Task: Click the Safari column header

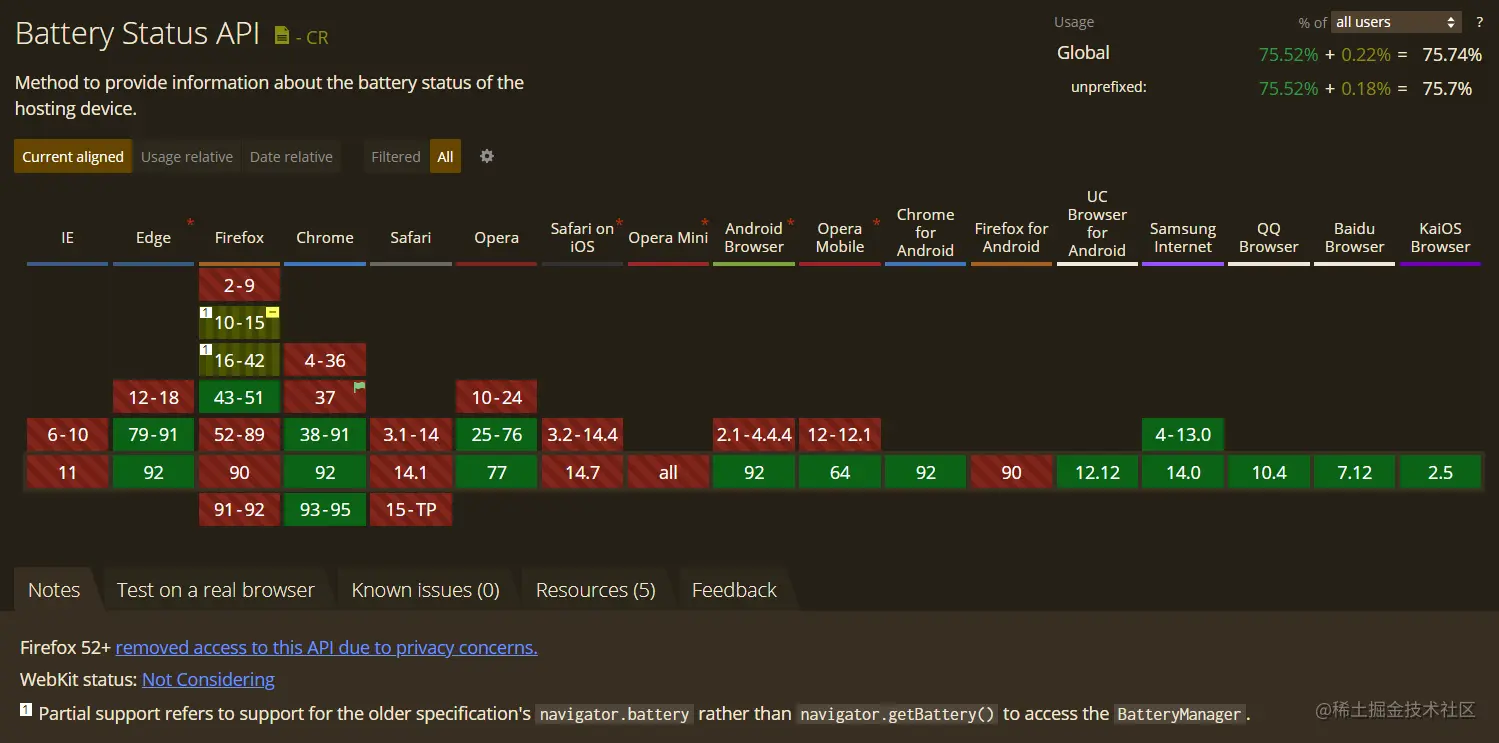Action: pyautogui.click(x=411, y=237)
